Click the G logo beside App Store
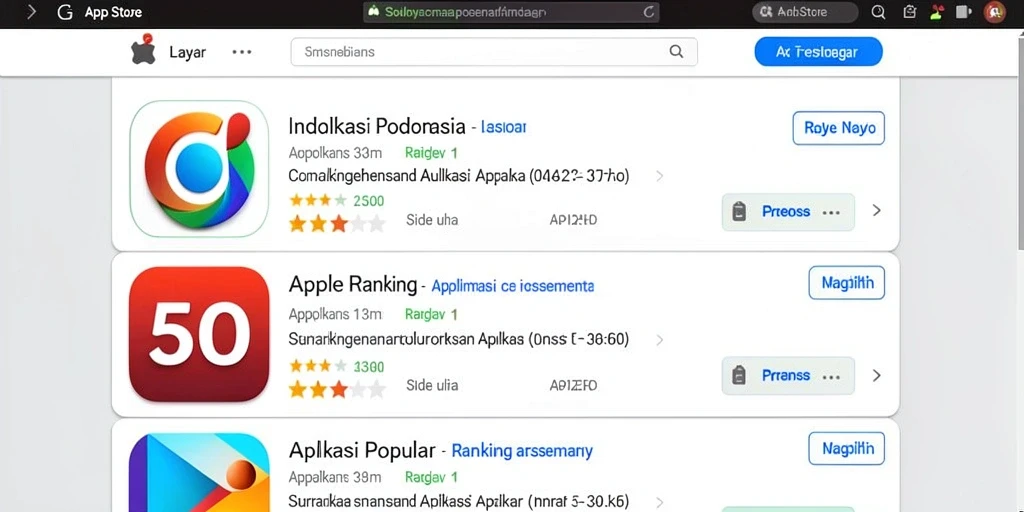 [x=64, y=12]
